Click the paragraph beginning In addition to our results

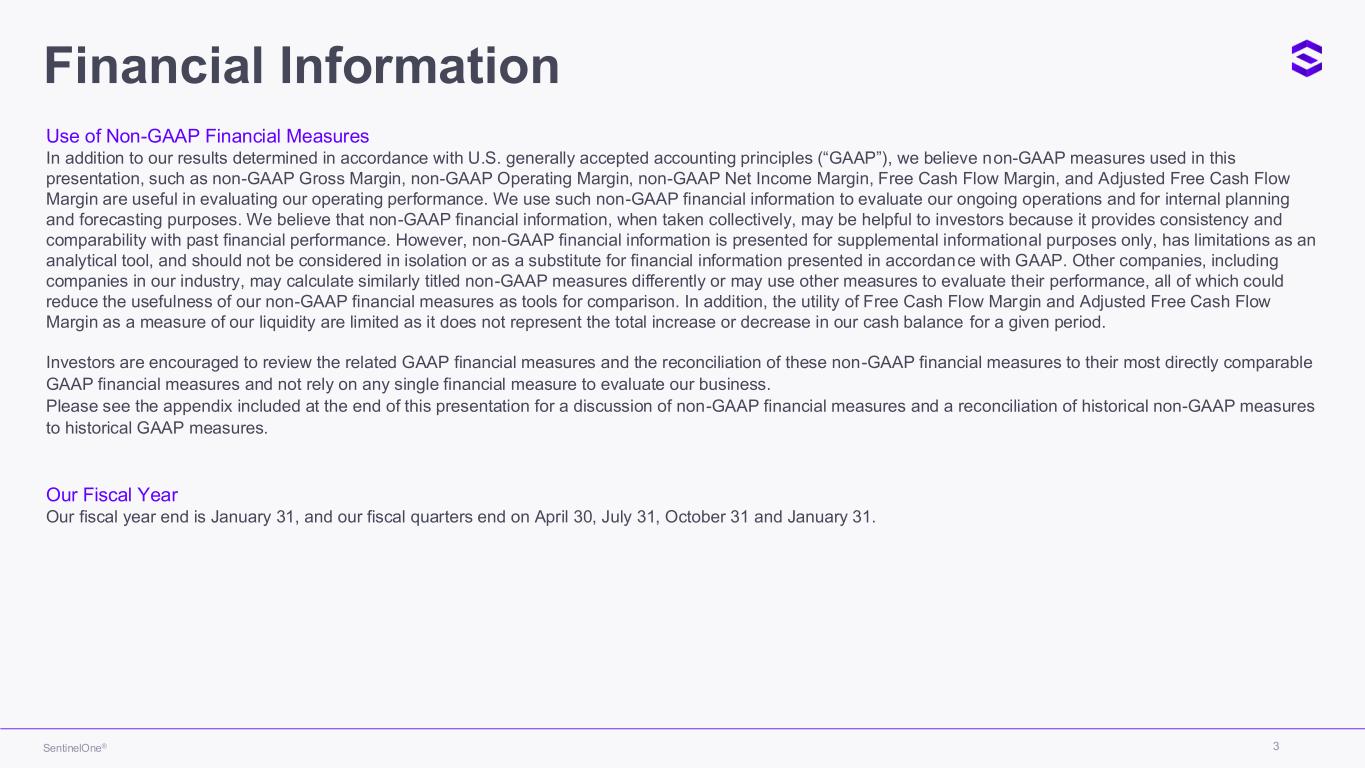tap(681, 240)
